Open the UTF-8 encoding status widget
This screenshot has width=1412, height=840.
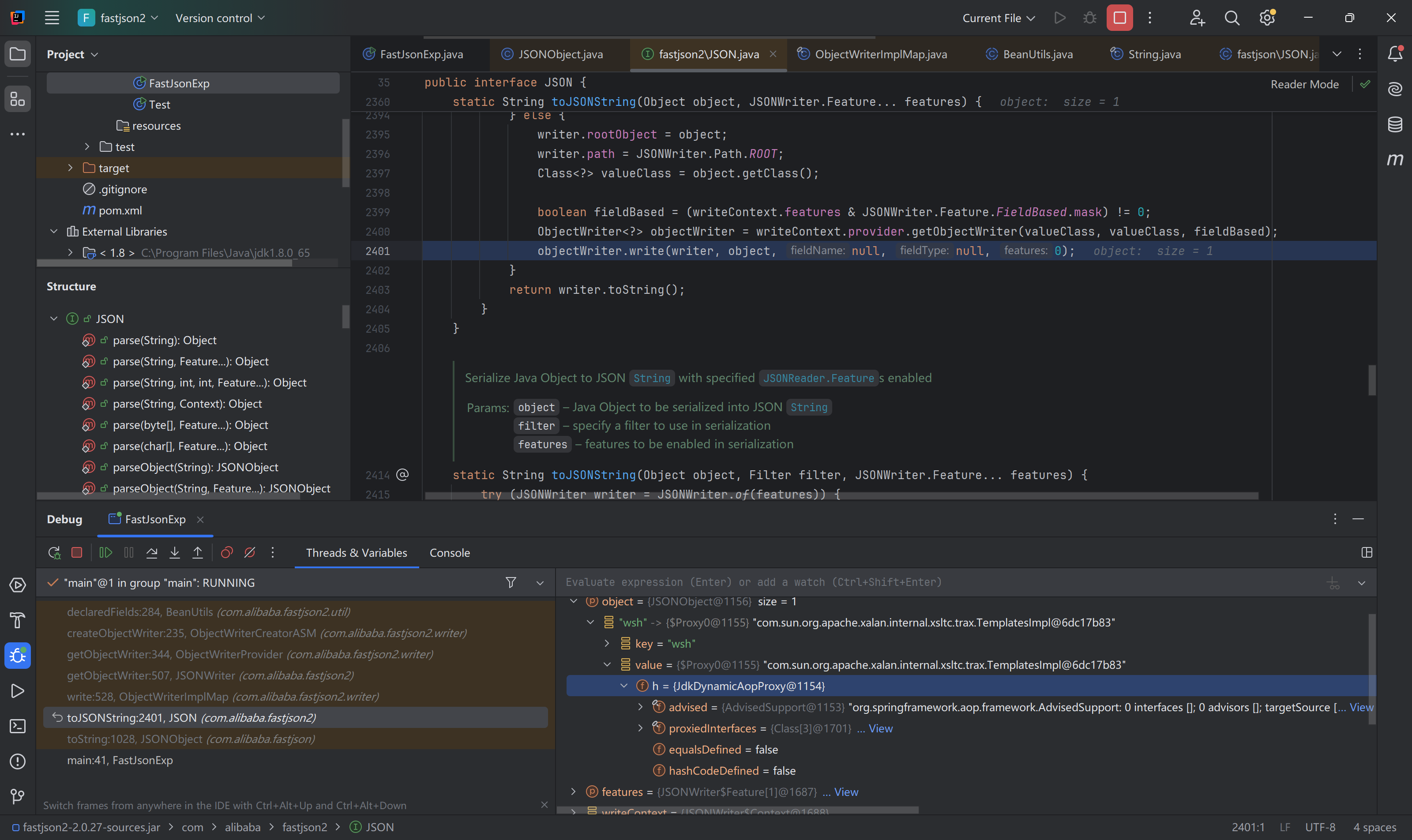(1320, 827)
